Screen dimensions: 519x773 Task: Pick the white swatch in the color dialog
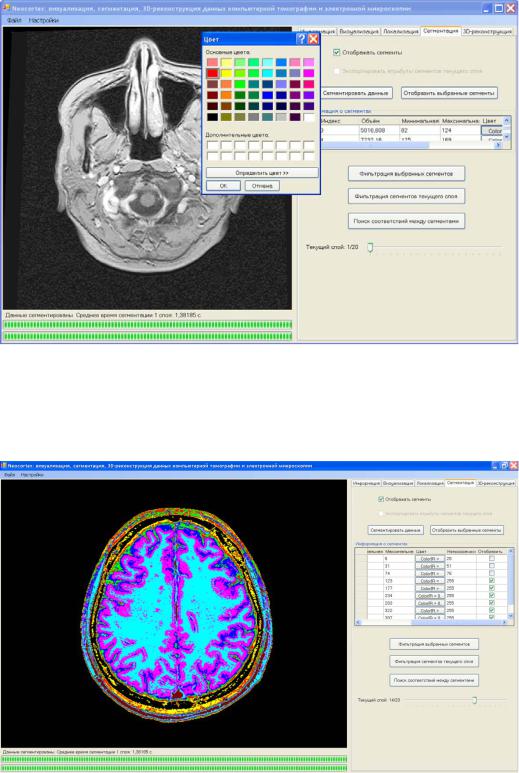309,117
